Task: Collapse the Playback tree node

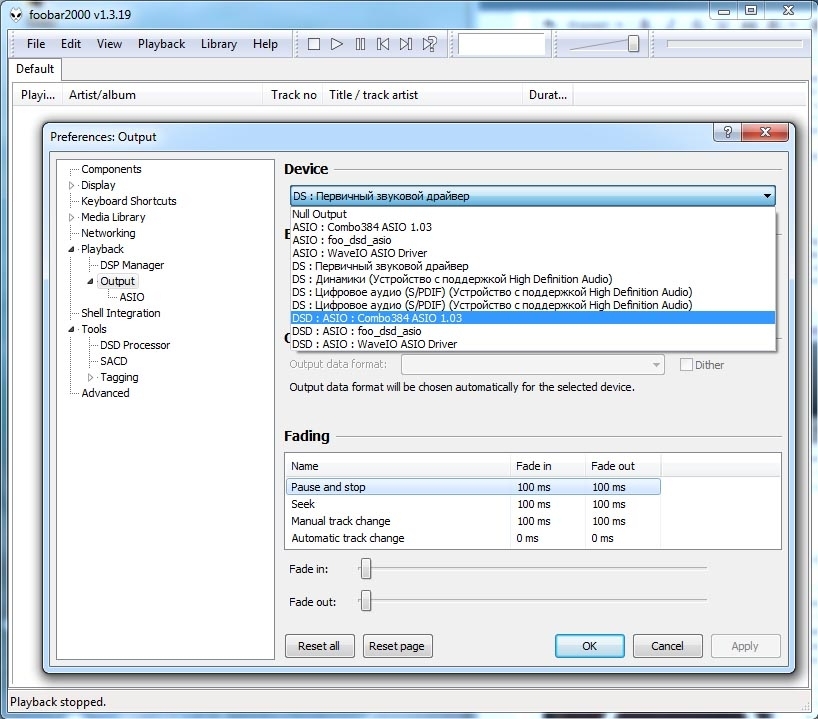Action: (x=72, y=250)
